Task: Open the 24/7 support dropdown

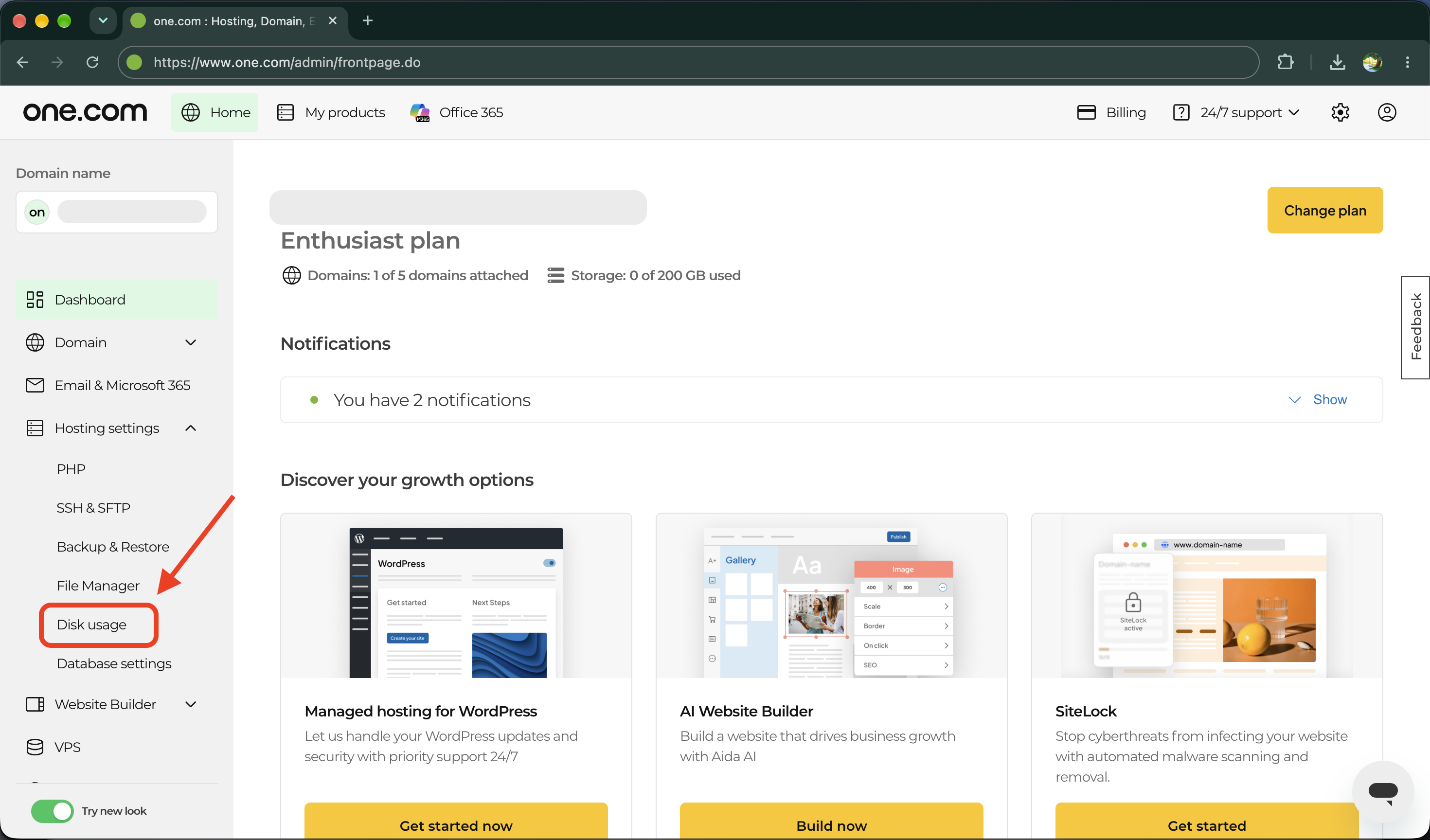Action: pyautogui.click(x=1236, y=112)
